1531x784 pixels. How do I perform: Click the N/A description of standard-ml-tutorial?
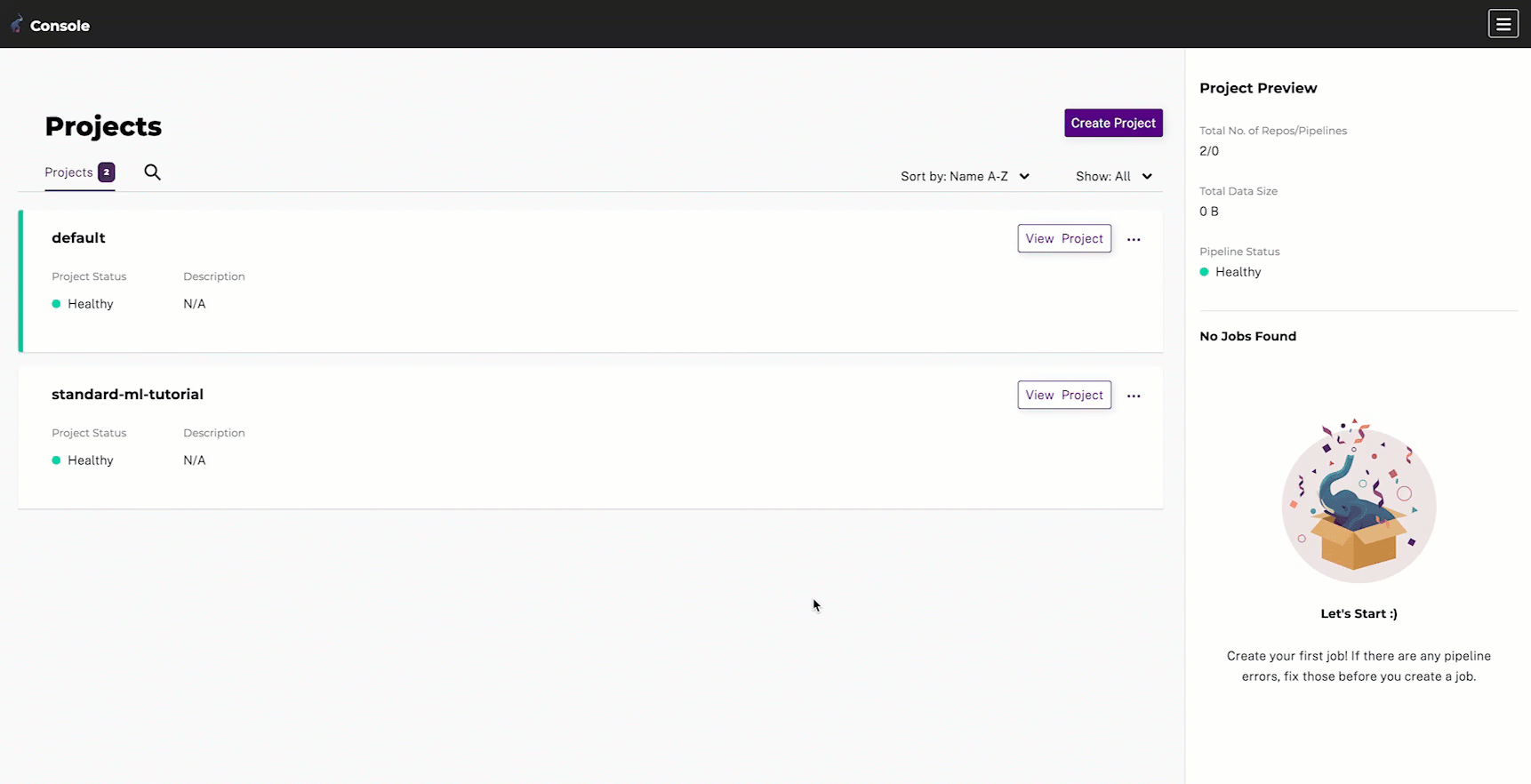[x=194, y=460]
